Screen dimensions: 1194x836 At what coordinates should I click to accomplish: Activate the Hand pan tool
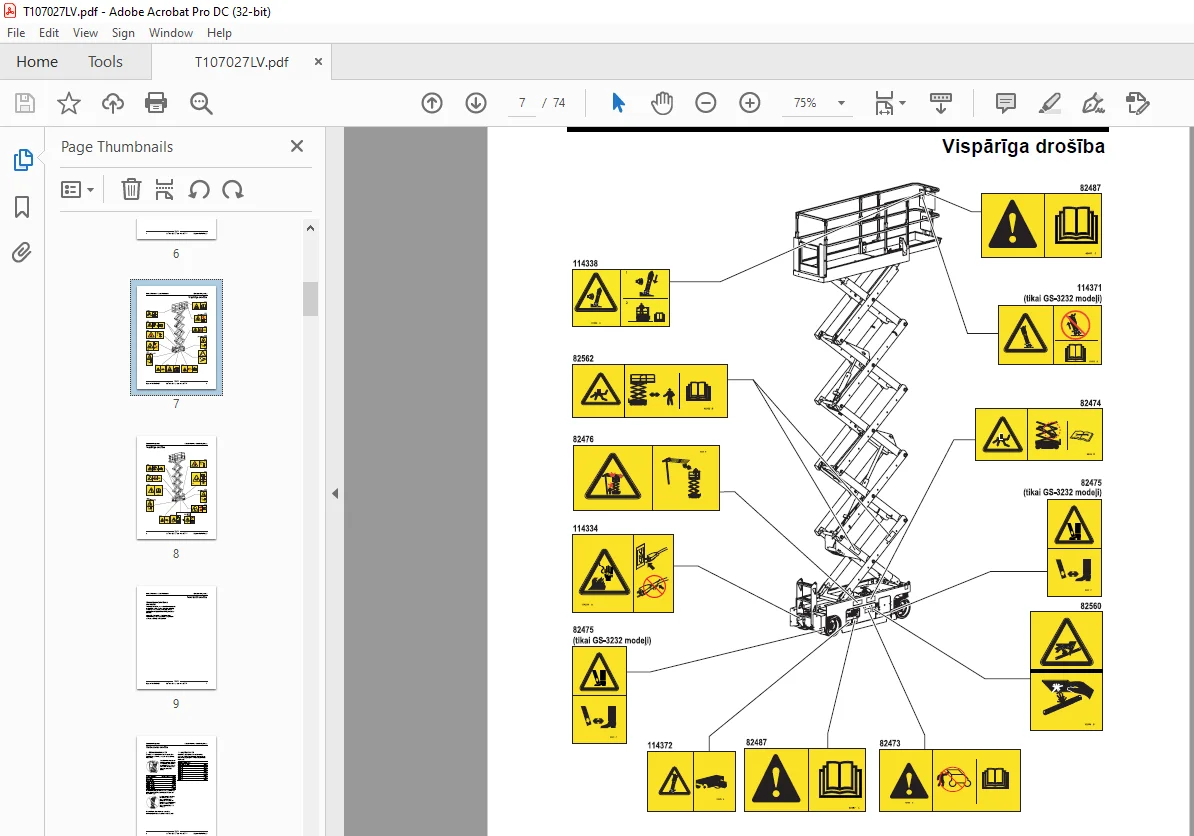click(x=662, y=103)
